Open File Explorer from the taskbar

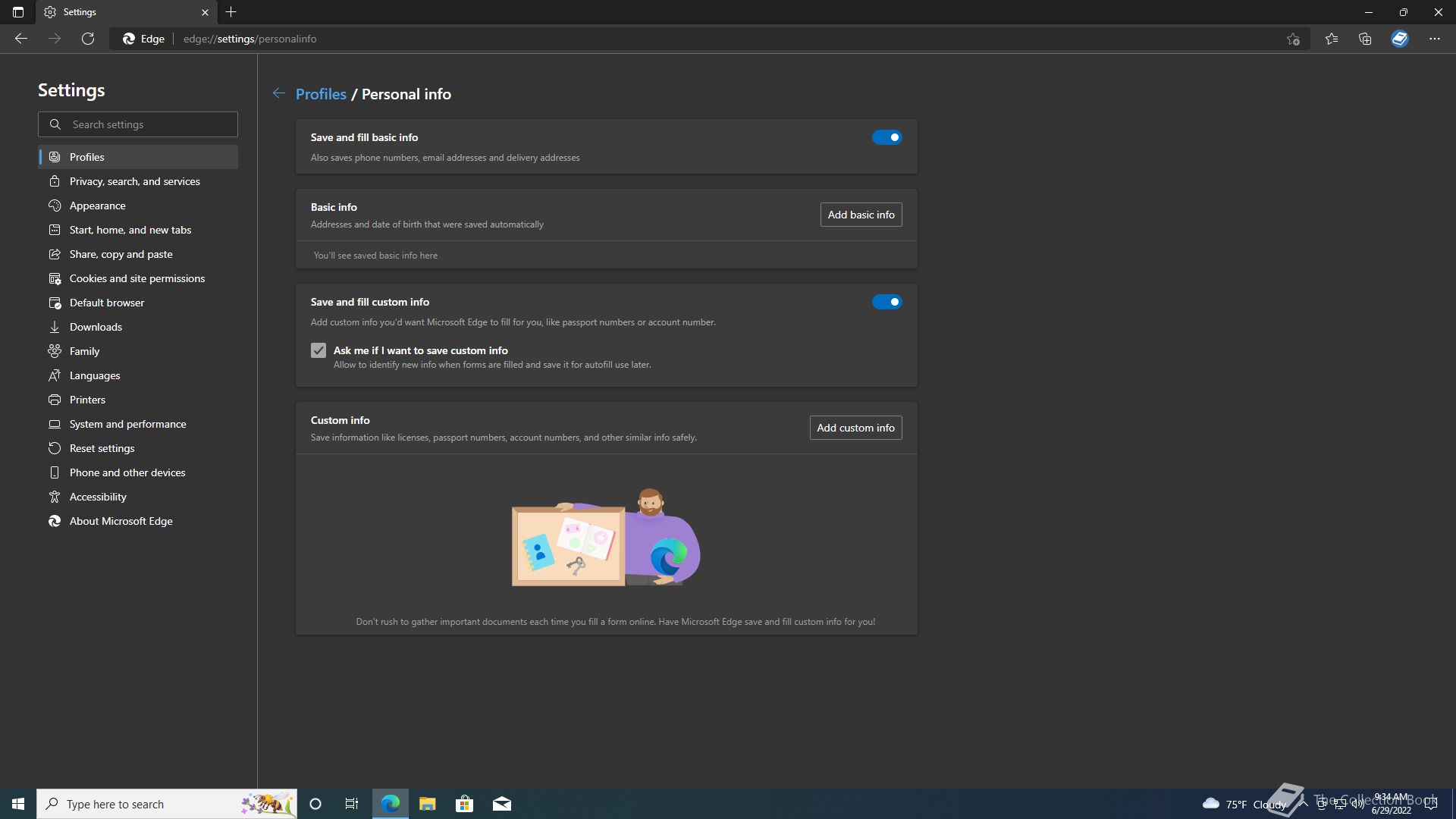point(428,804)
